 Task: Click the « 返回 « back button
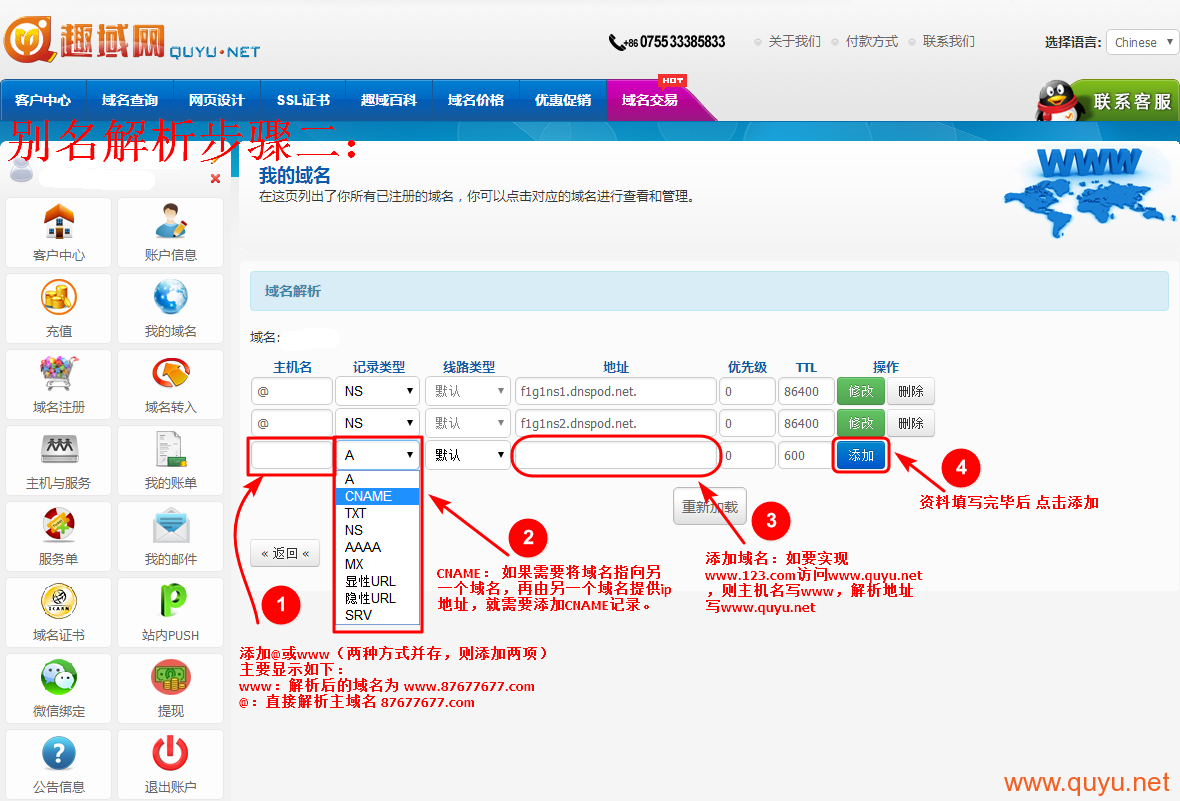pyautogui.click(x=285, y=553)
